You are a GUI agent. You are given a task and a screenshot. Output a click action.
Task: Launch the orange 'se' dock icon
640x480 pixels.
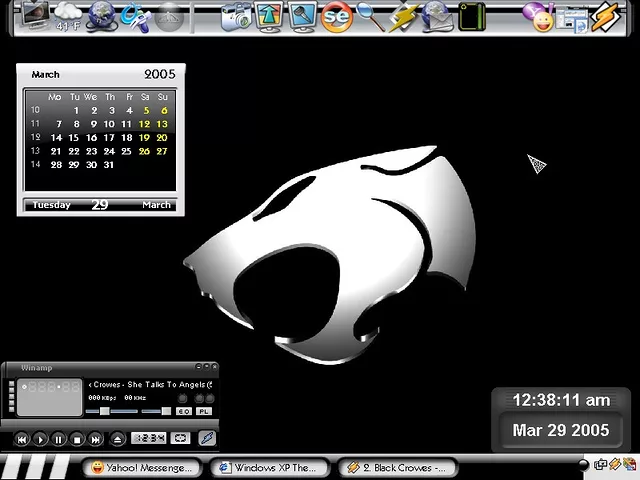point(337,16)
